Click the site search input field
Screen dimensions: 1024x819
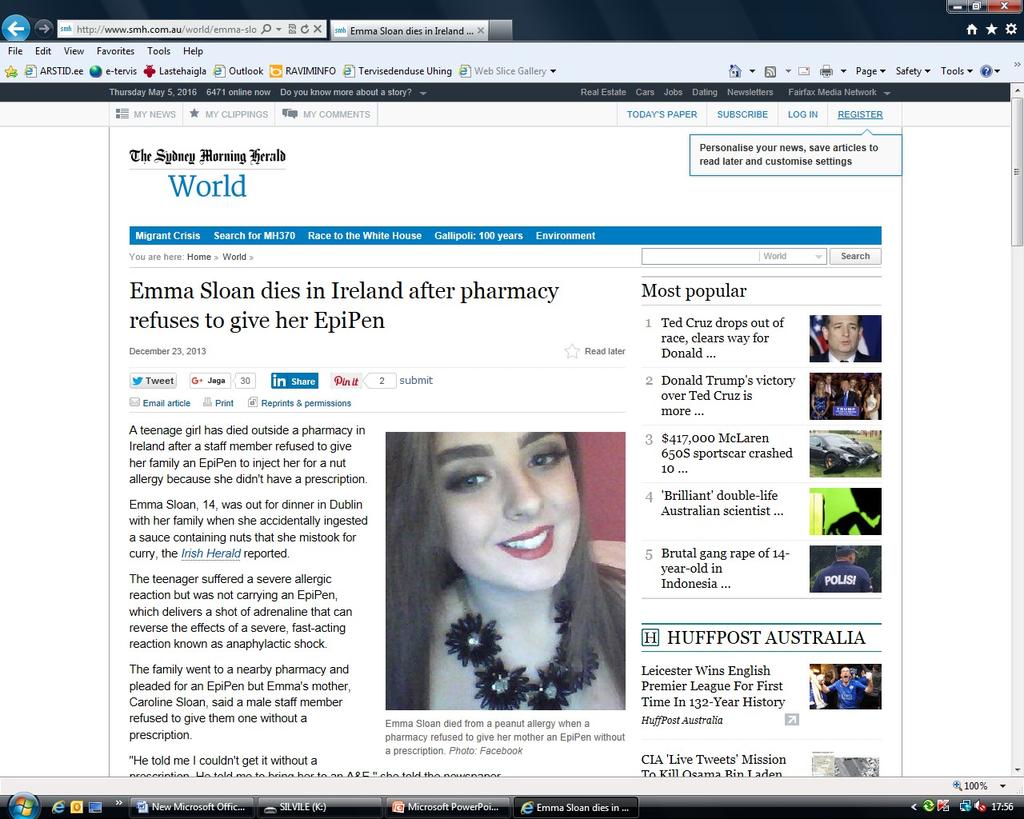click(700, 256)
